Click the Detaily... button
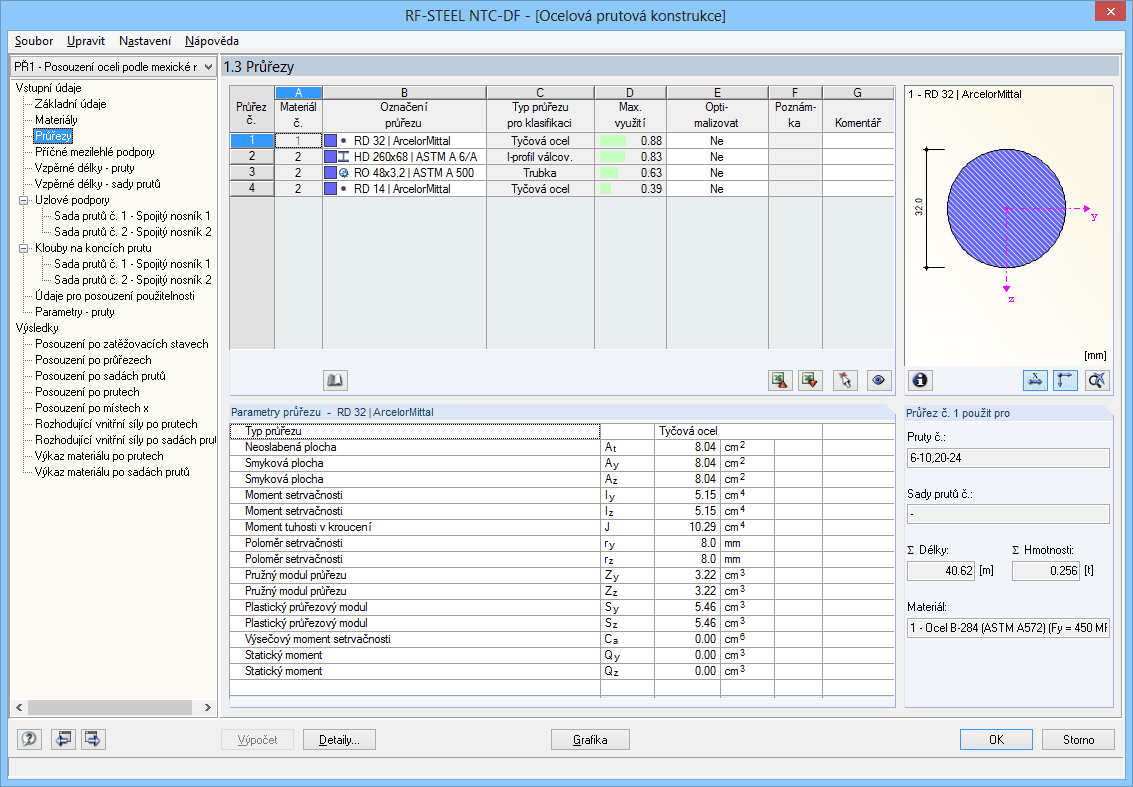Image resolution: width=1133 pixels, height=787 pixels. coord(340,739)
